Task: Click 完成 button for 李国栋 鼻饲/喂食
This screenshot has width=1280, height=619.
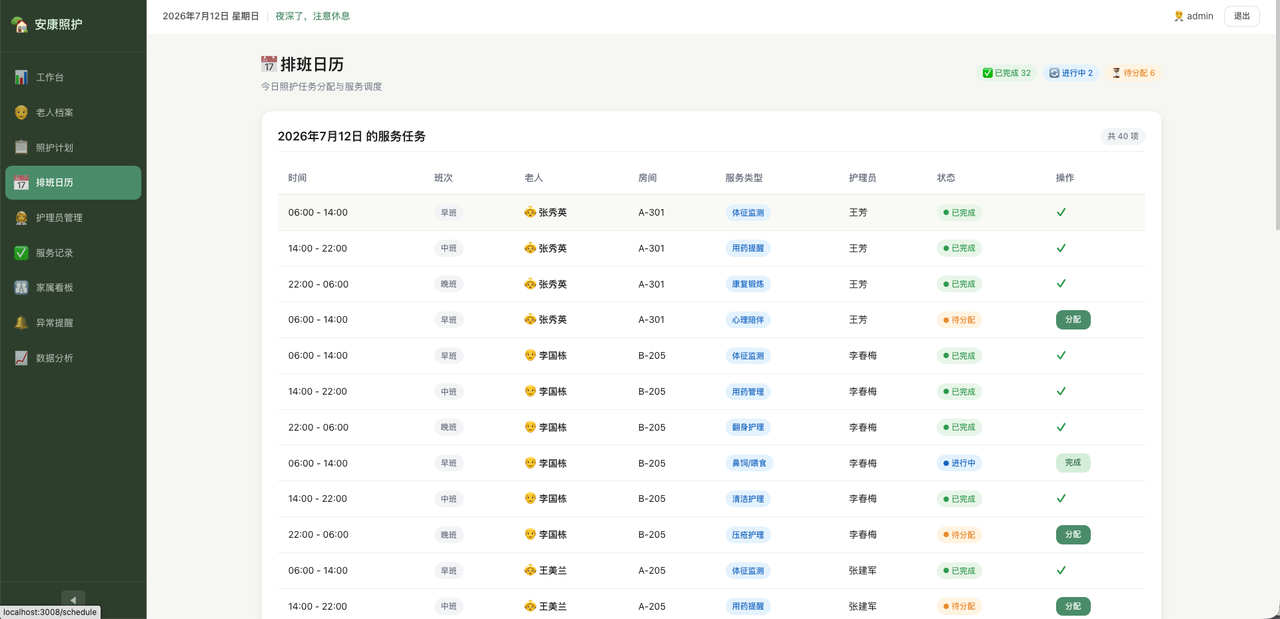Action: 1073,463
